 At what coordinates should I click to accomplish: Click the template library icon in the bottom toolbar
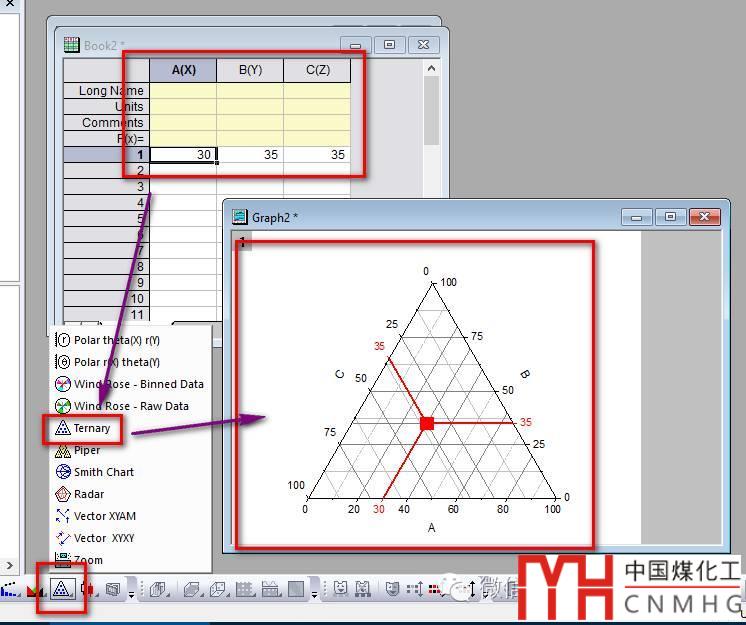(x=114, y=589)
